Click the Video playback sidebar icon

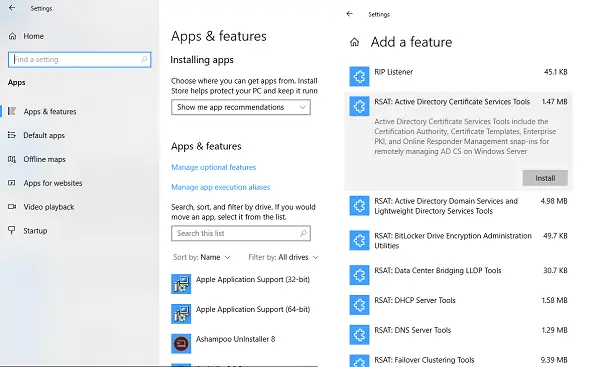coord(12,207)
